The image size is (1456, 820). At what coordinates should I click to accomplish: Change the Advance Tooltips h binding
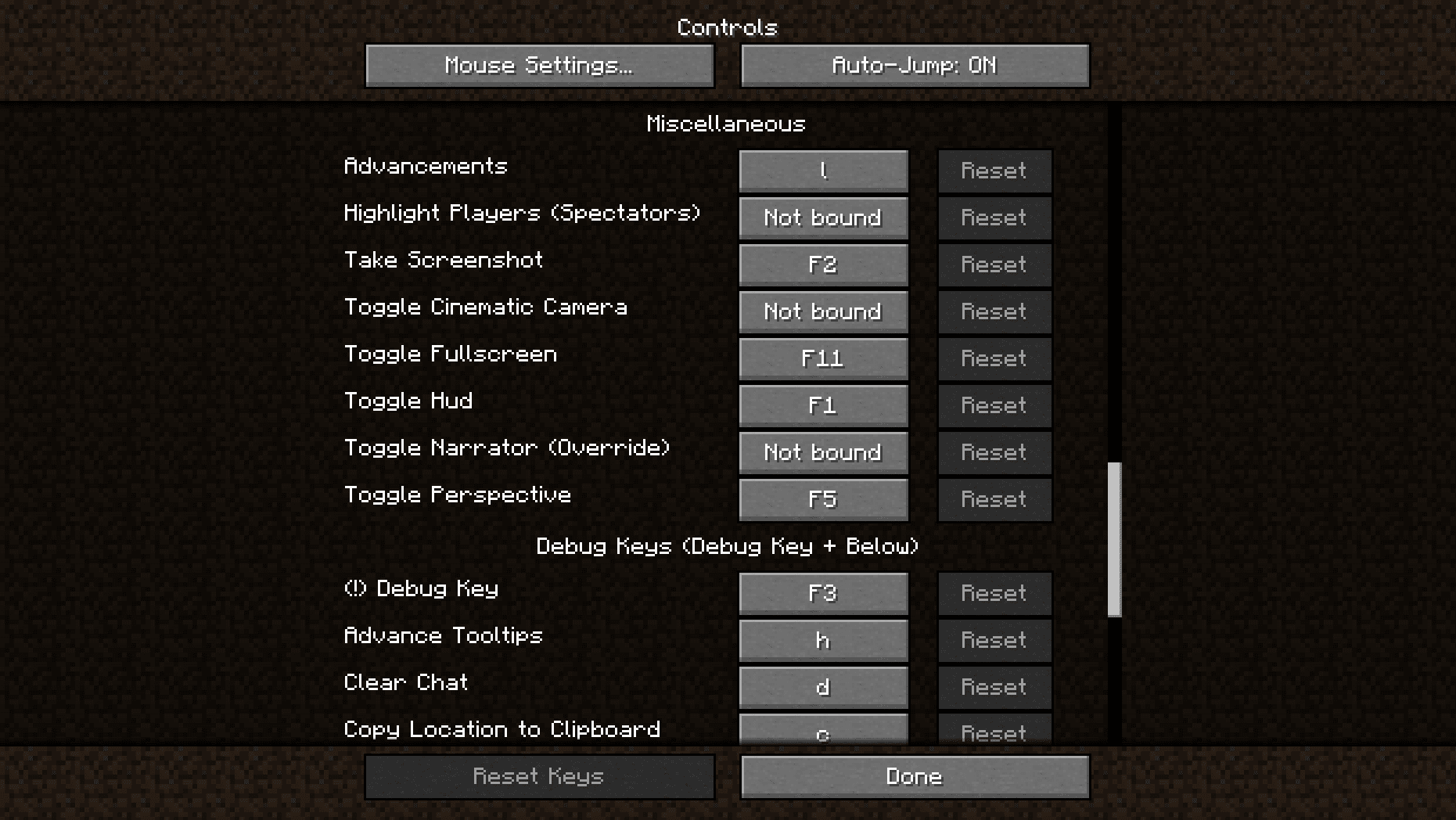click(x=823, y=640)
